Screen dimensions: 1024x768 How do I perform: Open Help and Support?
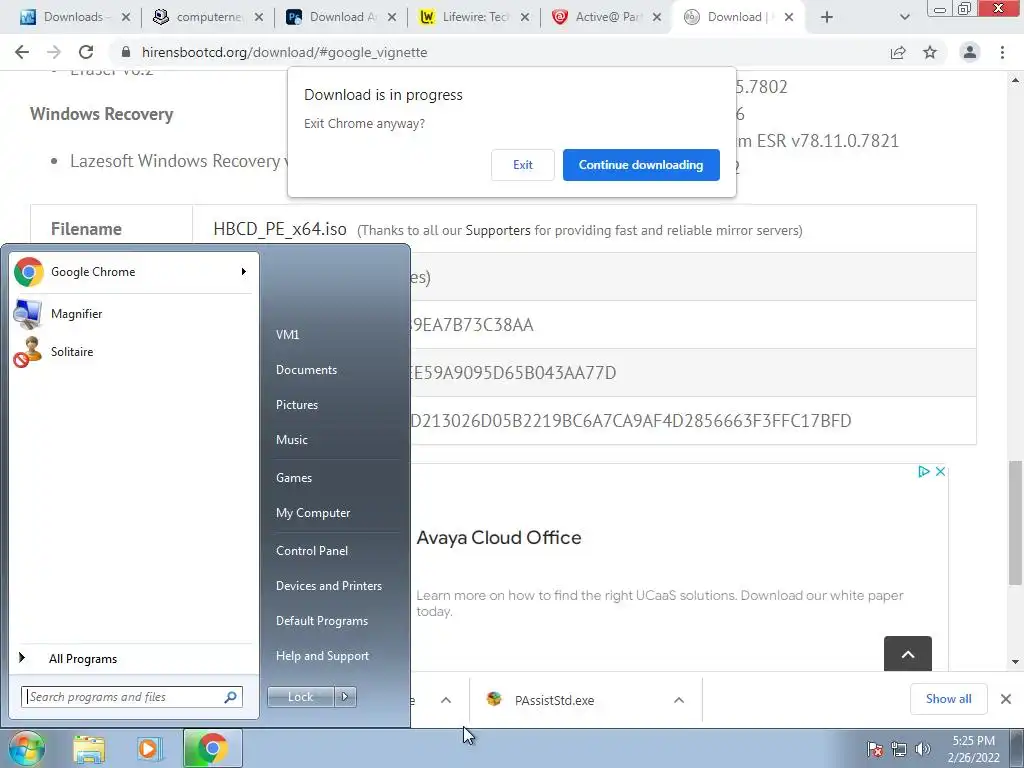pos(322,656)
